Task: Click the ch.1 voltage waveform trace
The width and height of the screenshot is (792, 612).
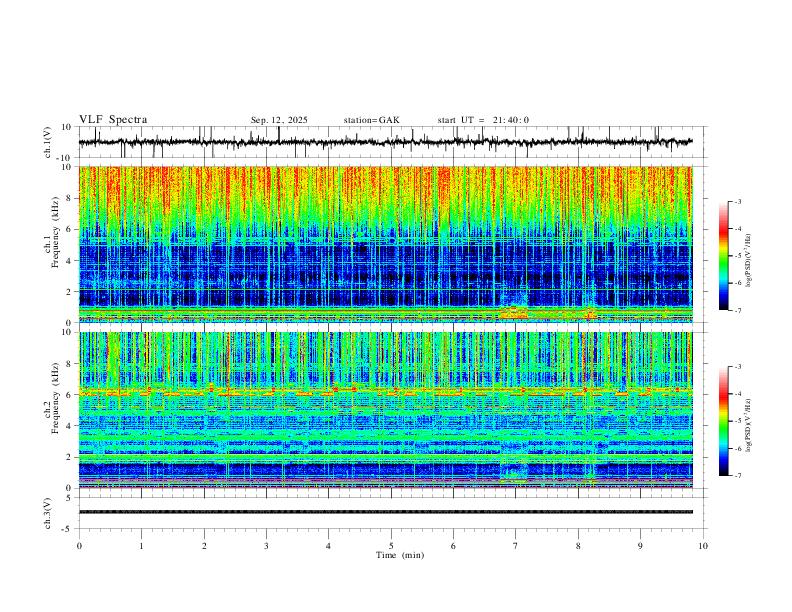Action: tap(385, 142)
